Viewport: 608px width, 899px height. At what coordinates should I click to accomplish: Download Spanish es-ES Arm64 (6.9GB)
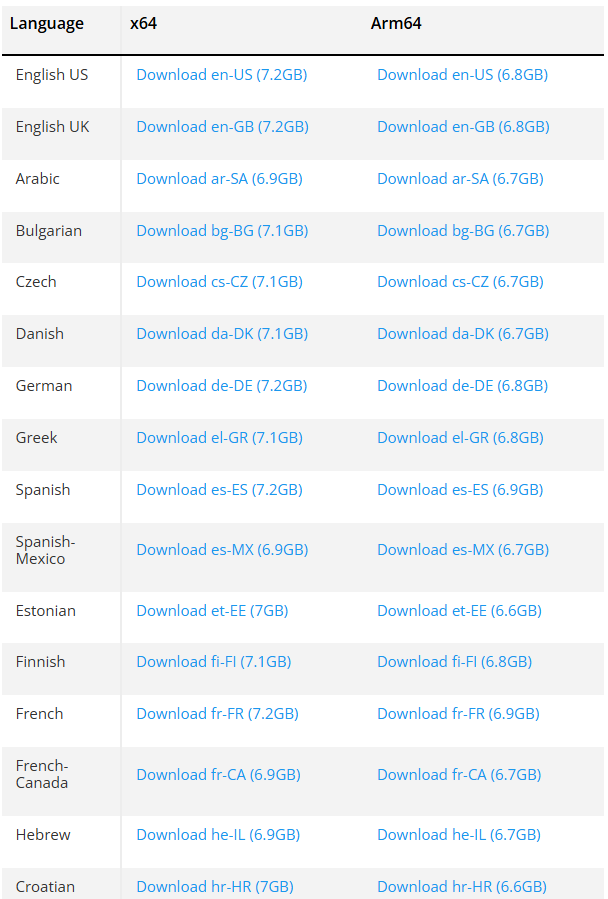[460, 490]
